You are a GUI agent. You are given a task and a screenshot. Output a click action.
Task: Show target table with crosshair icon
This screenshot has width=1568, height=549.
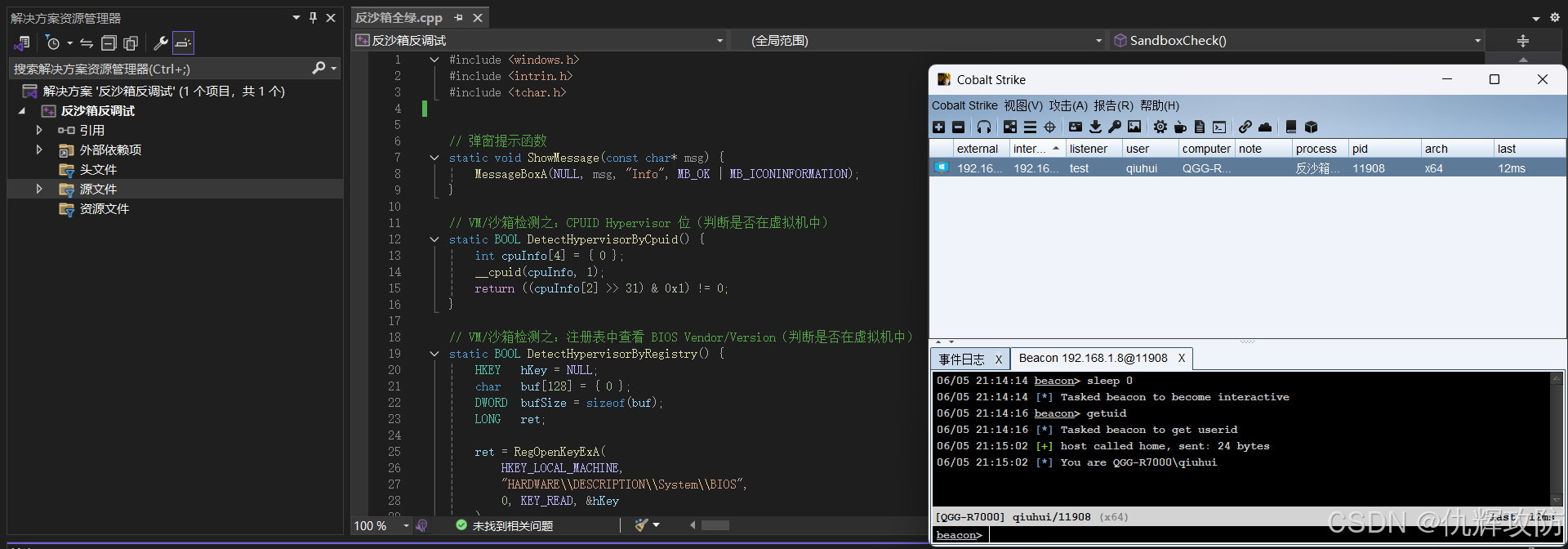pyautogui.click(x=1049, y=127)
